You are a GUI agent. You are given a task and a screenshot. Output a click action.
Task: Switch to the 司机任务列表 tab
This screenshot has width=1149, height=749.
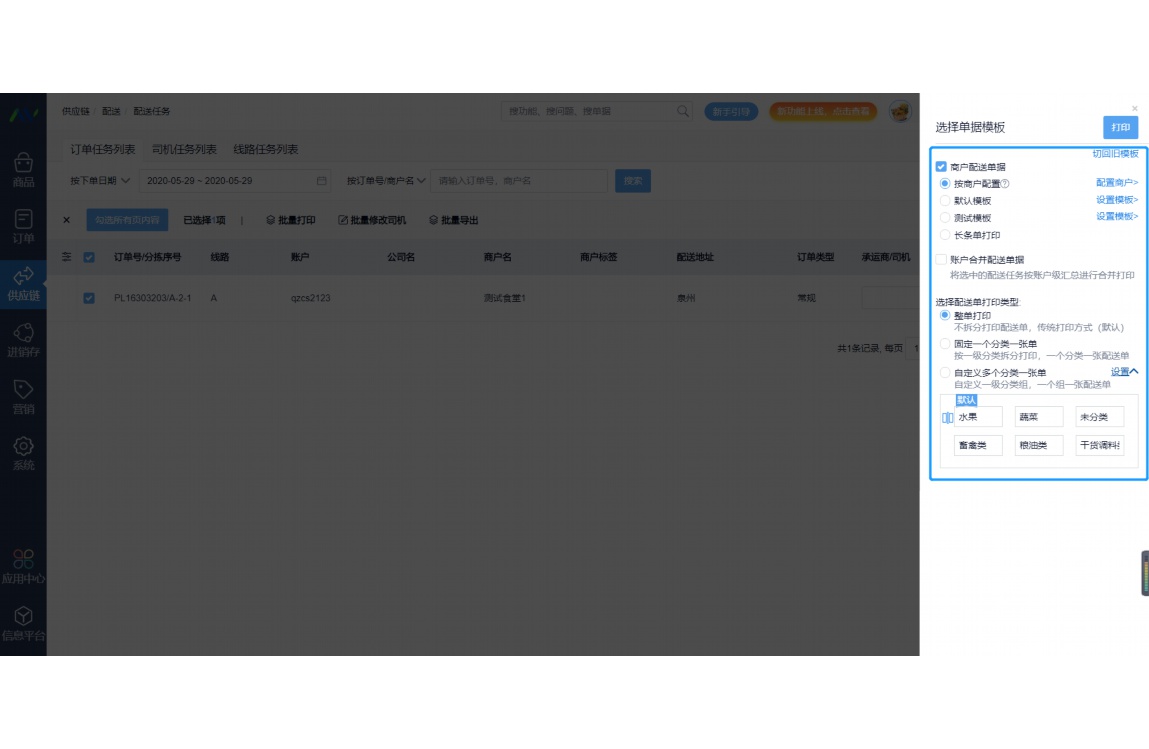point(186,148)
